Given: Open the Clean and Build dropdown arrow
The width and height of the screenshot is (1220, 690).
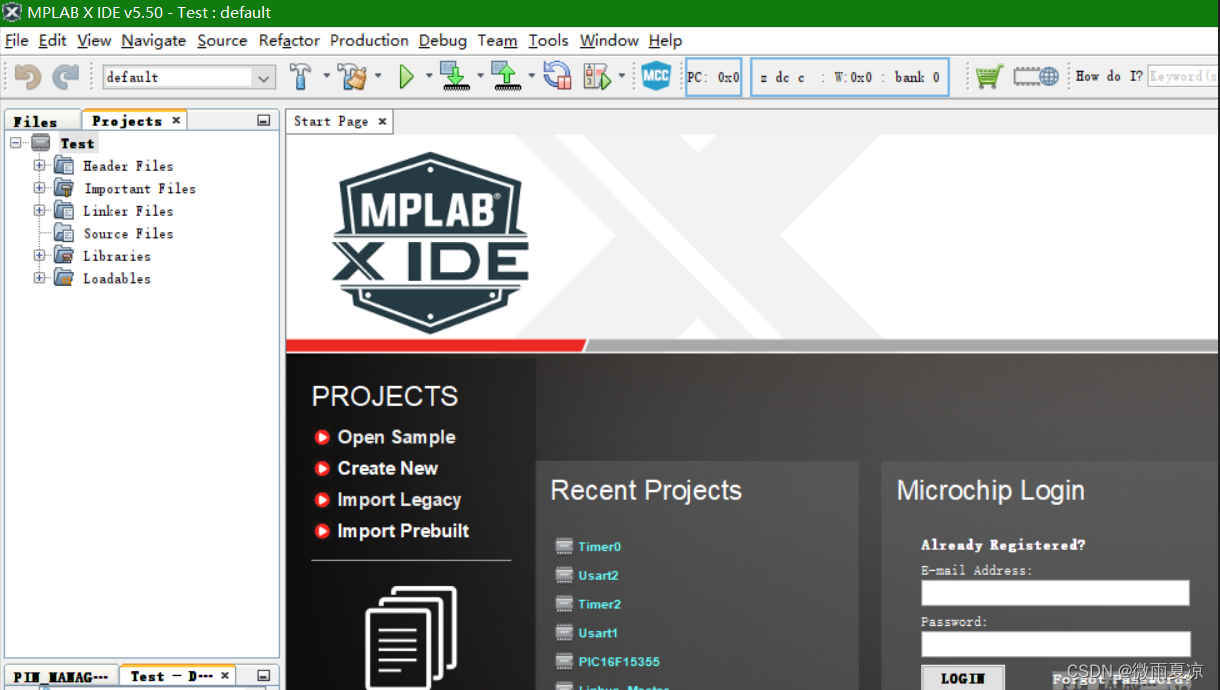Looking at the screenshot, I should [x=378, y=76].
